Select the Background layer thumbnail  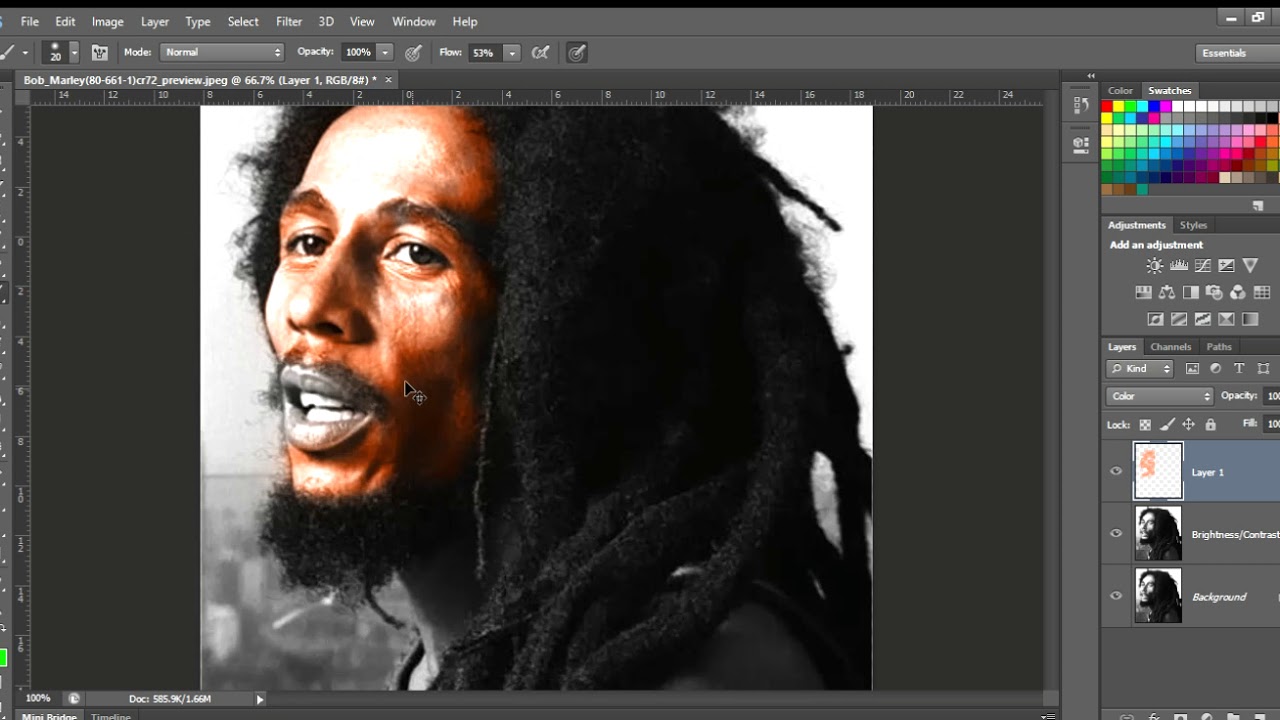(1158, 596)
